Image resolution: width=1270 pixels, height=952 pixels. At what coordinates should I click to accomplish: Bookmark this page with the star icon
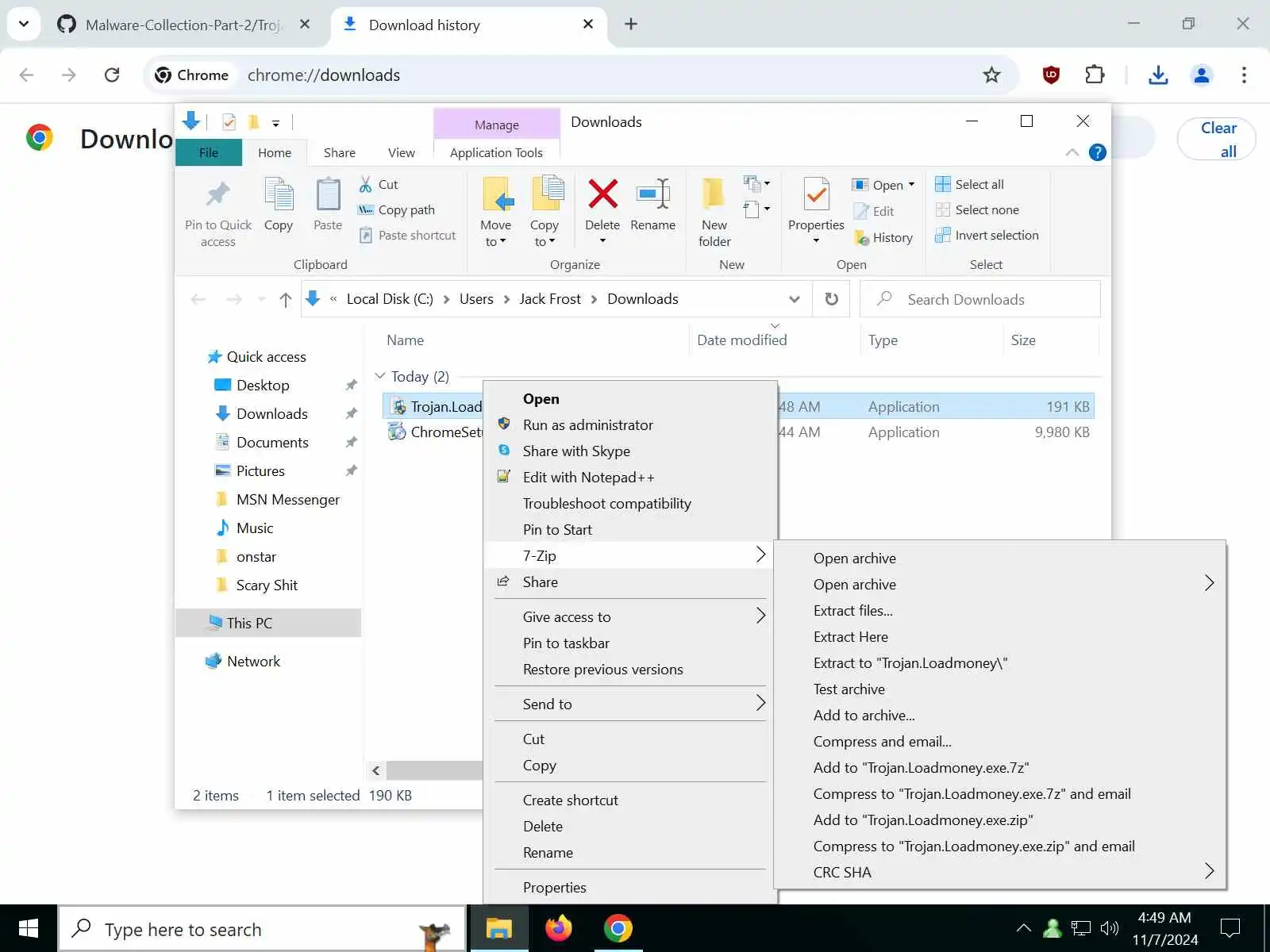pyautogui.click(x=991, y=75)
